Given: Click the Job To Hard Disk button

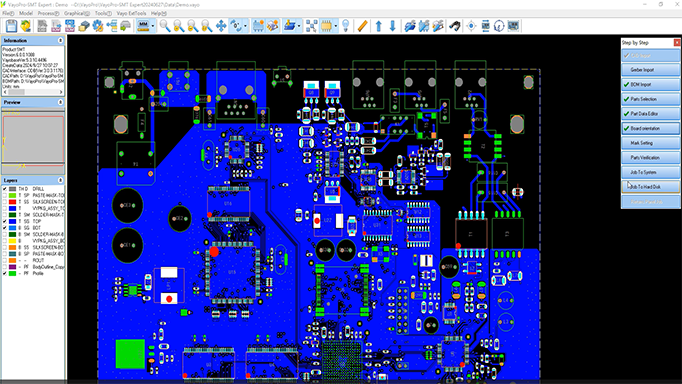Looking at the screenshot, I should pos(650,187).
